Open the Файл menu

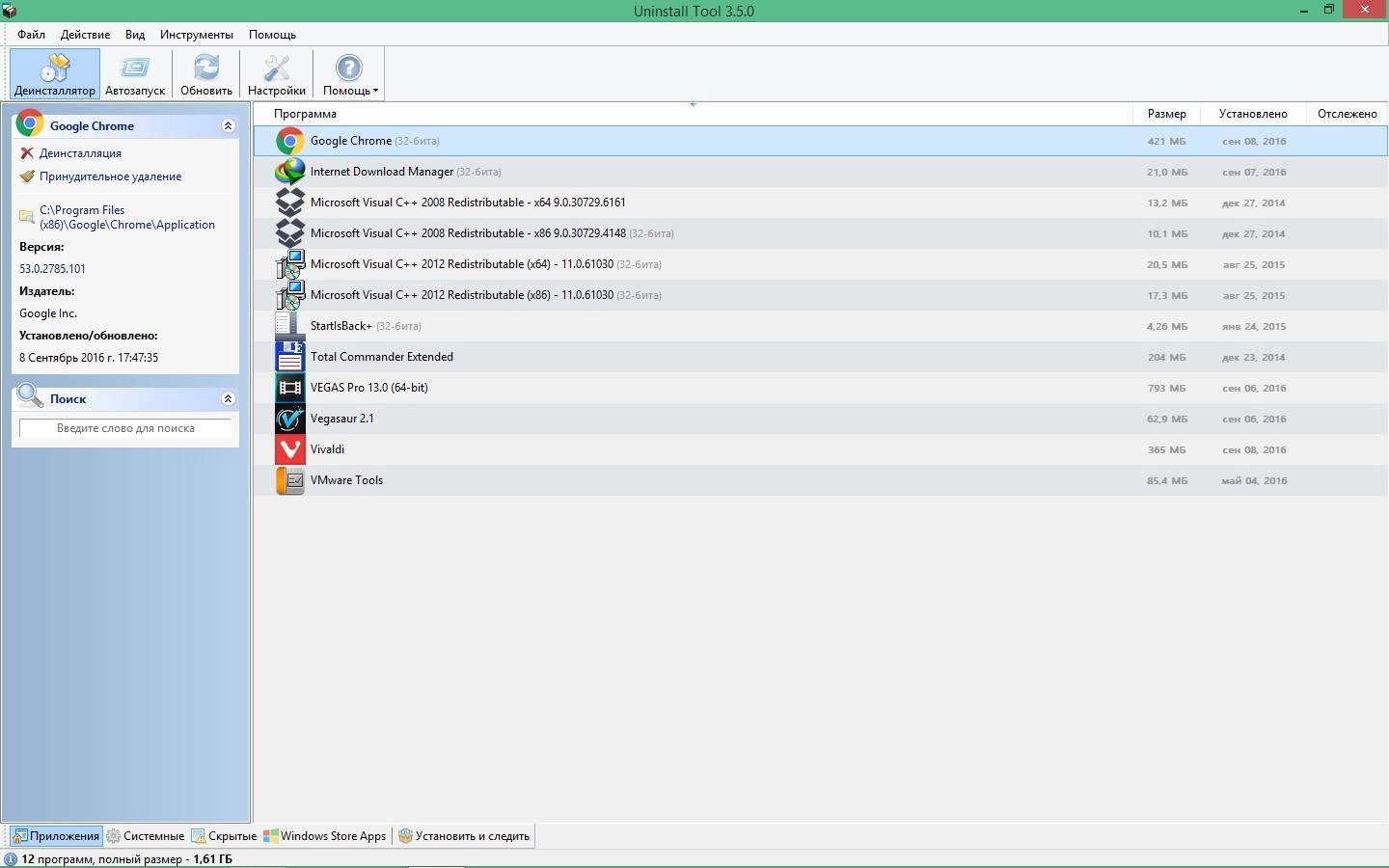click(31, 34)
